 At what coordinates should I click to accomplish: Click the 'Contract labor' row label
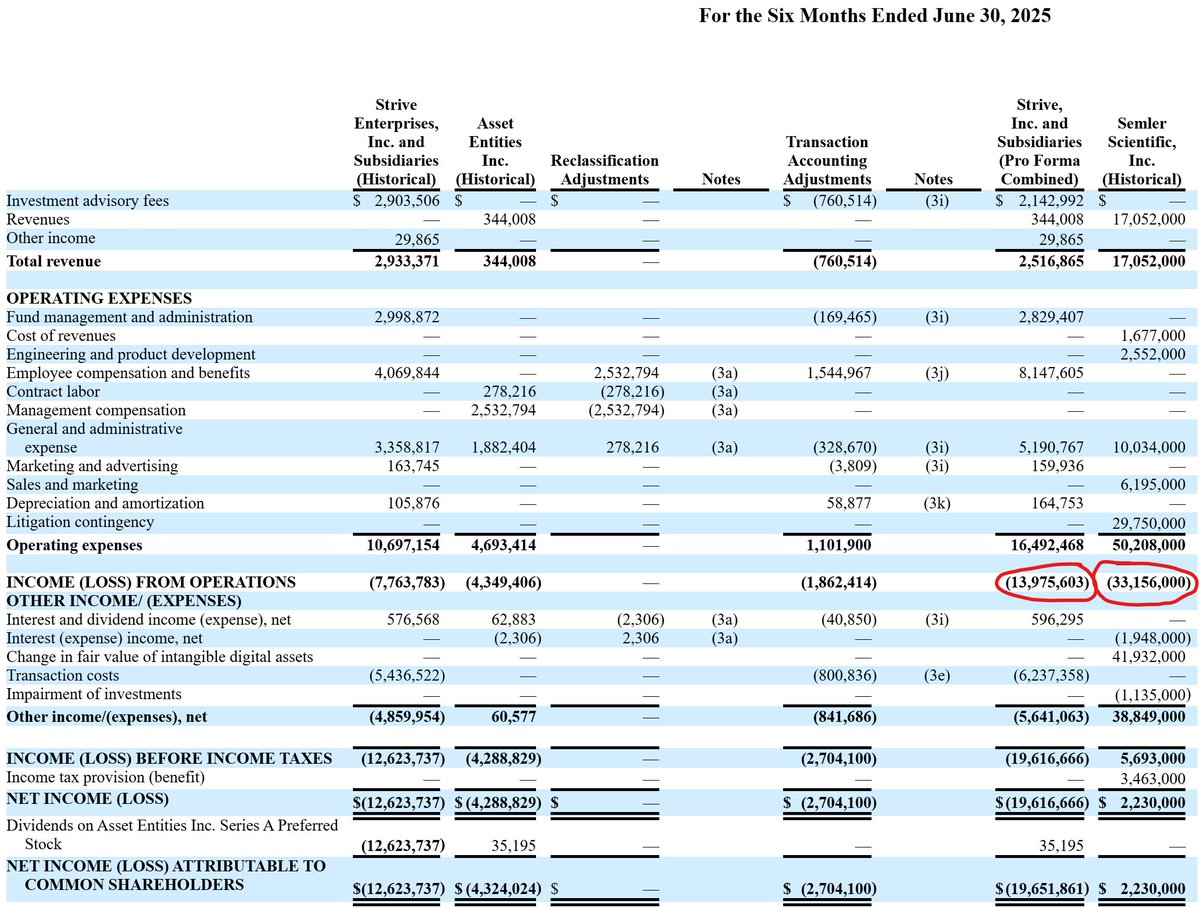(x=53, y=391)
